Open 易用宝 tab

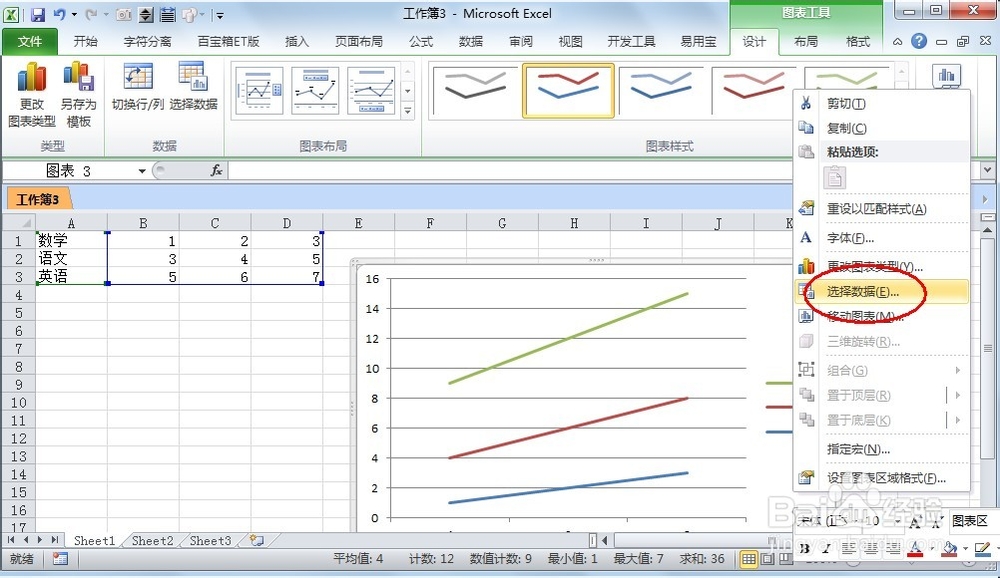[x=698, y=41]
